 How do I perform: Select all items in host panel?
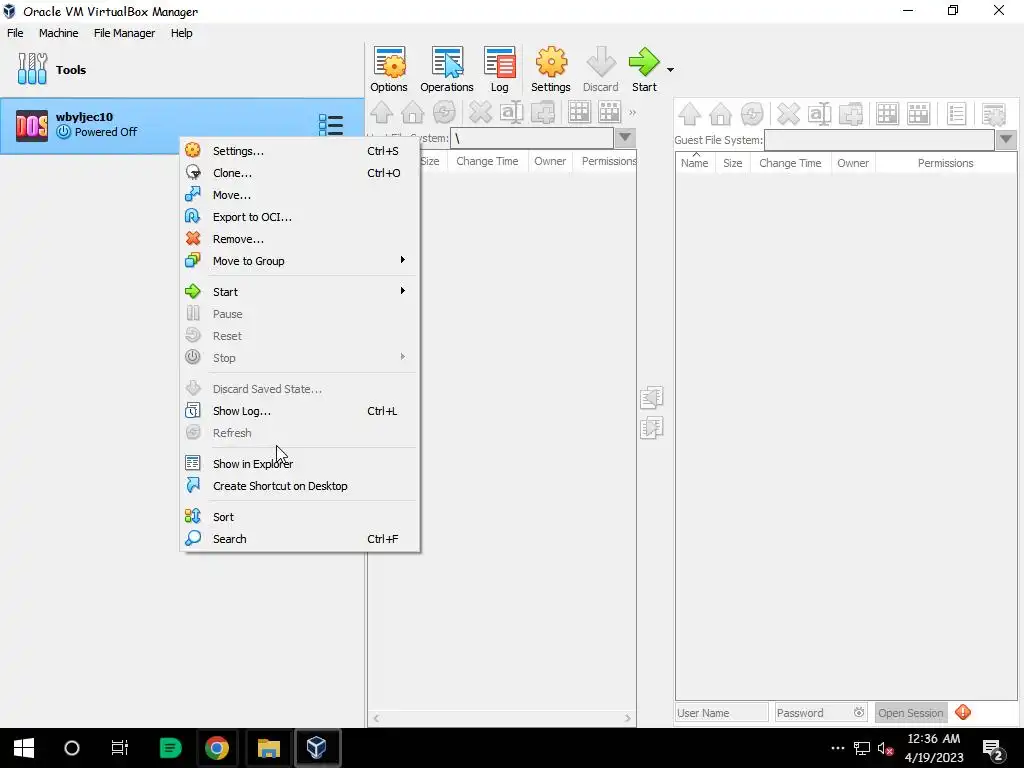point(579,112)
